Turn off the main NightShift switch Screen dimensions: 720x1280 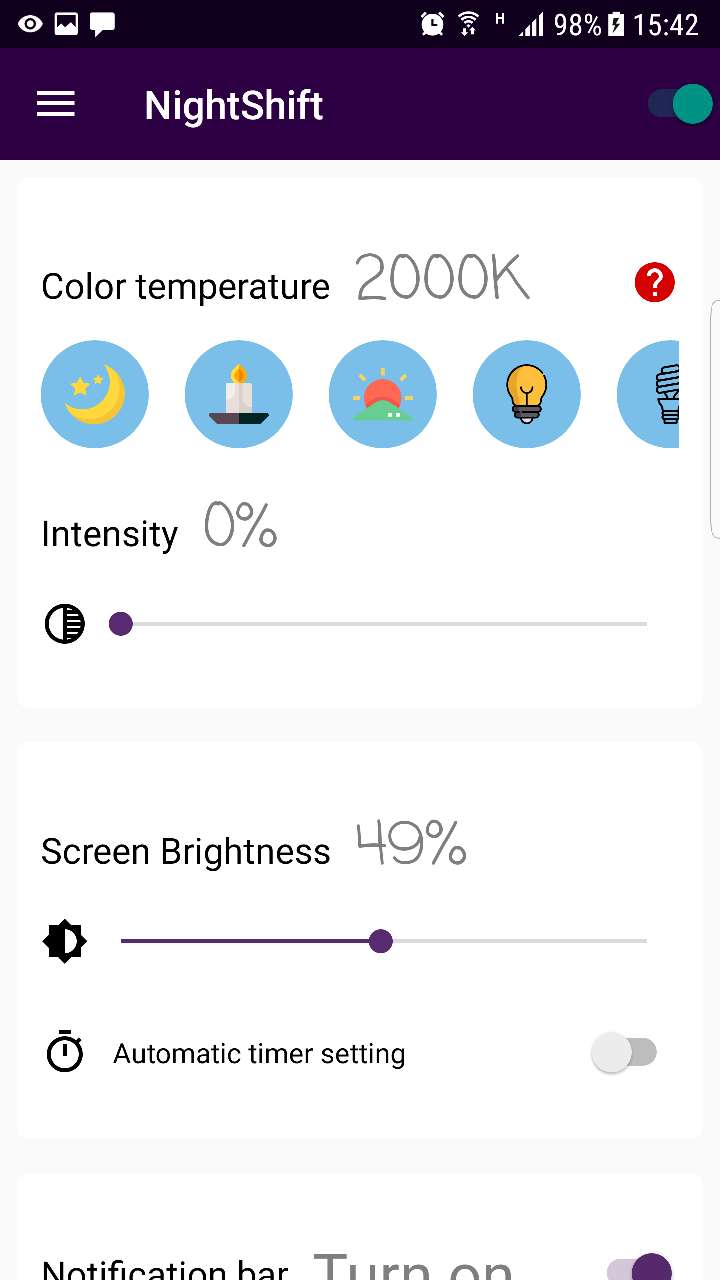click(680, 104)
